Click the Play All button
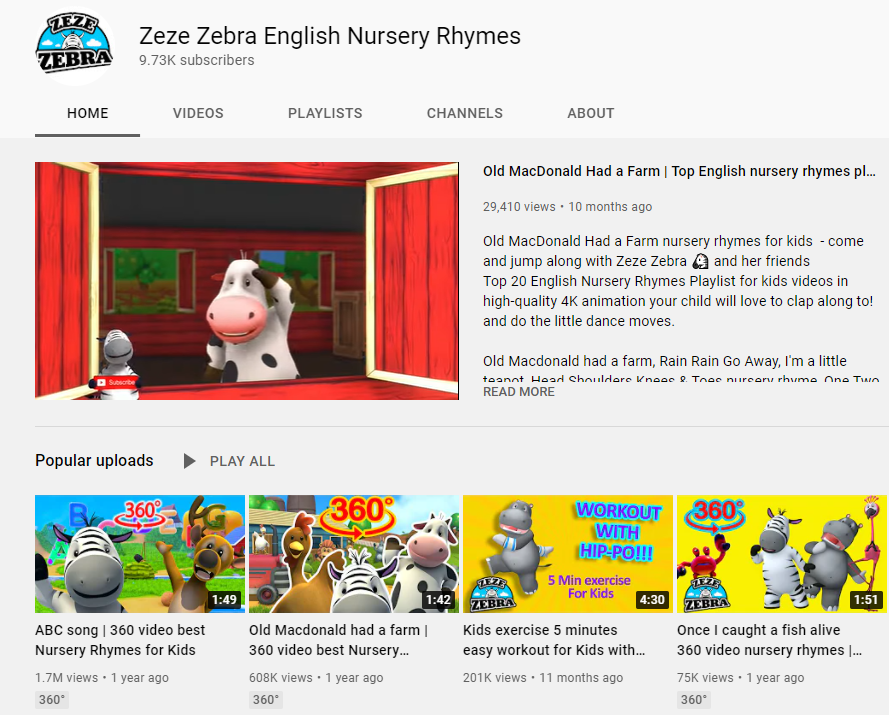The height and width of the screenshot is (715, 889). (230, 462)
